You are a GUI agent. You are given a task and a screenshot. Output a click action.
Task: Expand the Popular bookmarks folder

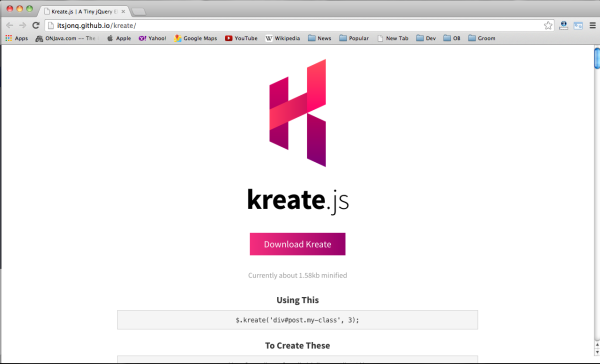tap(354, 38)
